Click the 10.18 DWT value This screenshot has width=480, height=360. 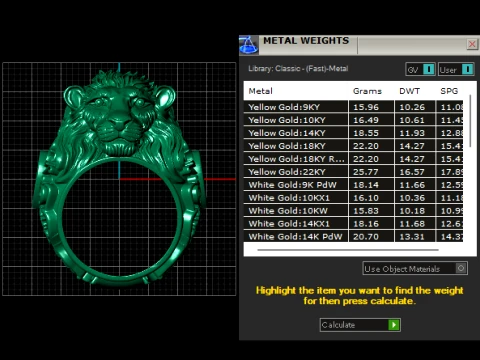(x=412, y=211)
